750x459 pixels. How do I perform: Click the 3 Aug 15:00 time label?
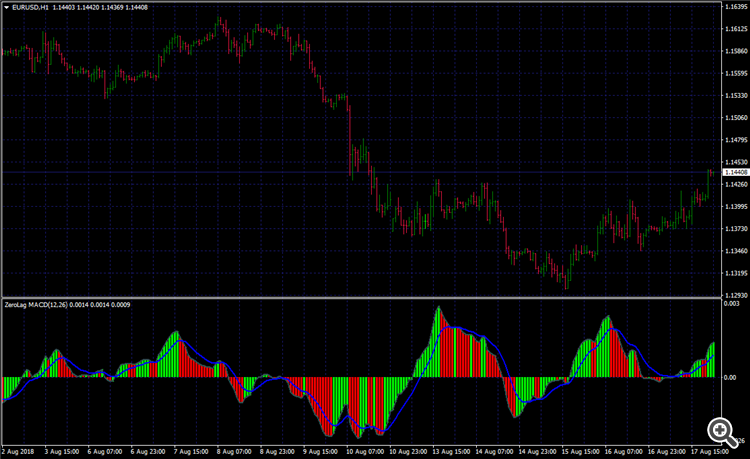(62, 452)
